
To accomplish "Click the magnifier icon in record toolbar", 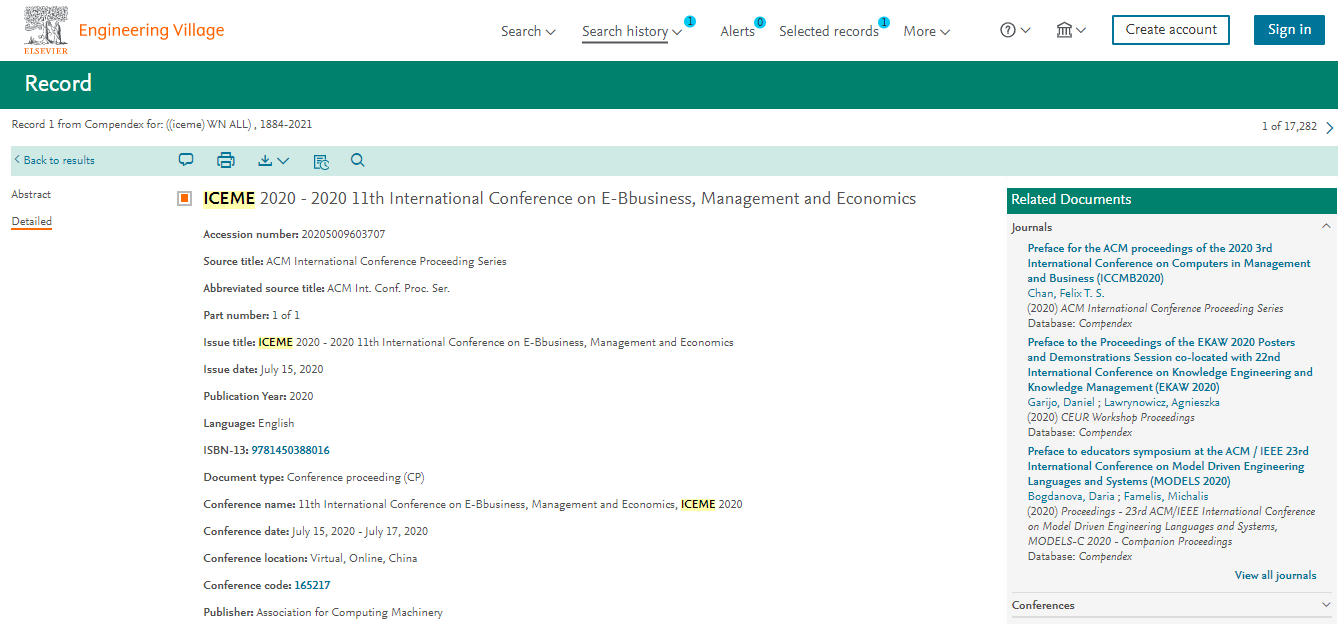I will point(358,160).
